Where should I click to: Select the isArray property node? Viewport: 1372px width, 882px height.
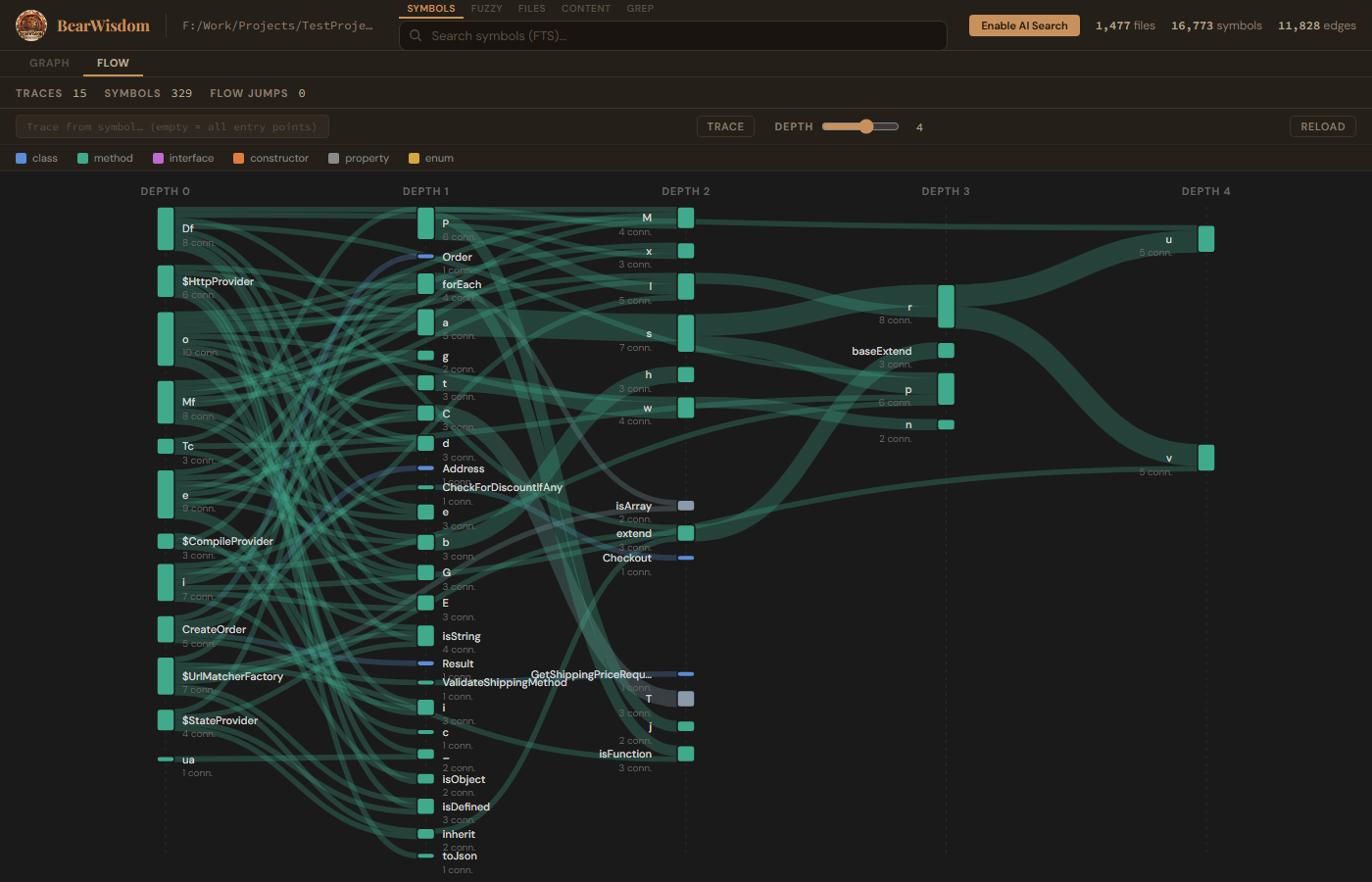(686, 506)
